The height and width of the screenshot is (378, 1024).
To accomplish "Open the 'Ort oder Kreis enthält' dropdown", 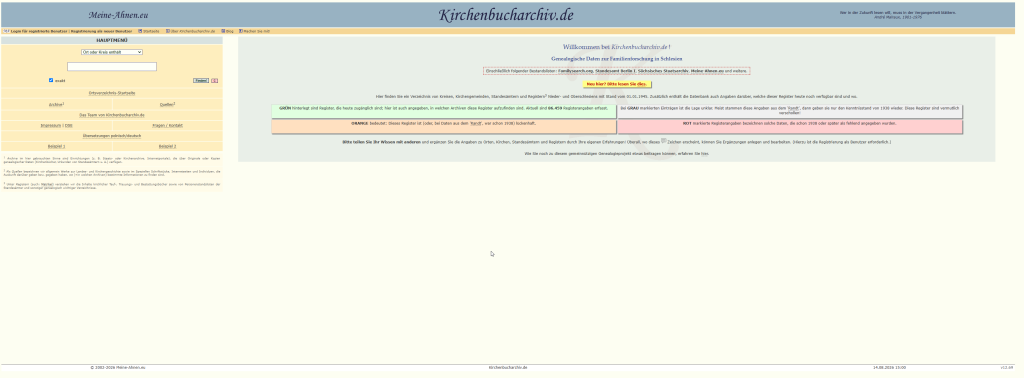I will 112,52.
